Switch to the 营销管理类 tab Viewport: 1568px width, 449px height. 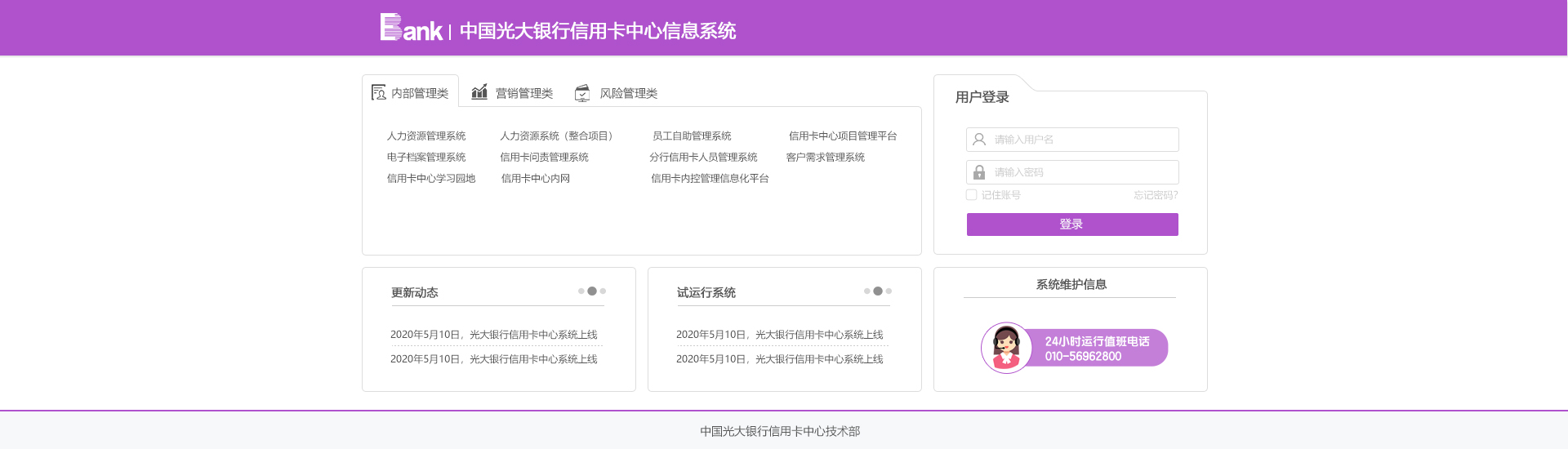(x=512, y=93)
